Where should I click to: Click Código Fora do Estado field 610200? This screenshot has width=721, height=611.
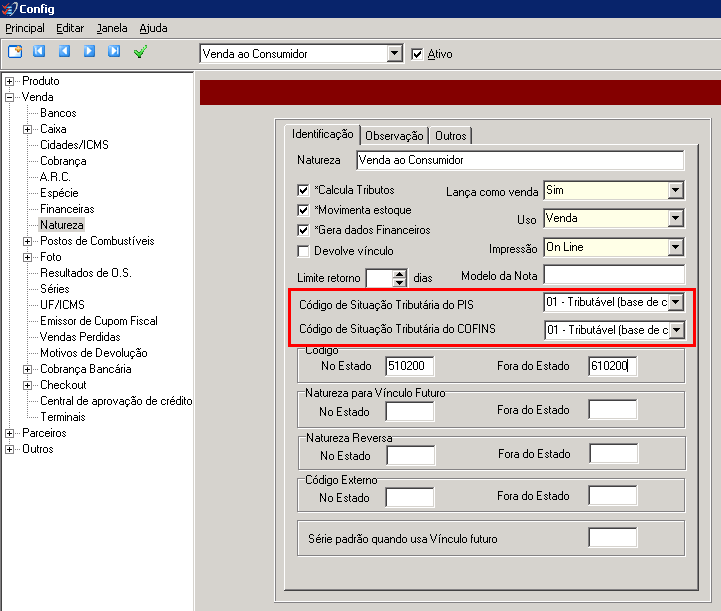tap(612, 366)
